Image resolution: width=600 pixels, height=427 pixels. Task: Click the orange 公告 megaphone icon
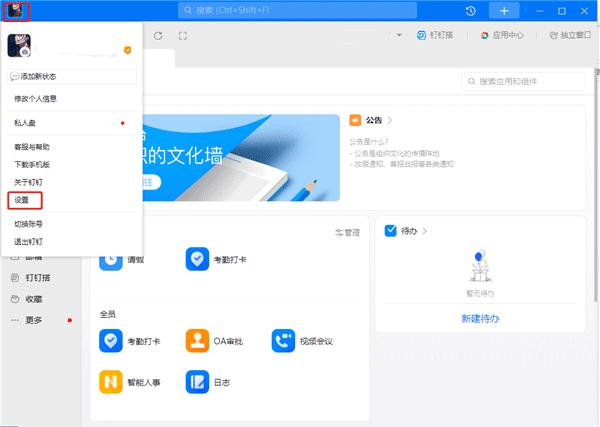click(x=355, y=120)
